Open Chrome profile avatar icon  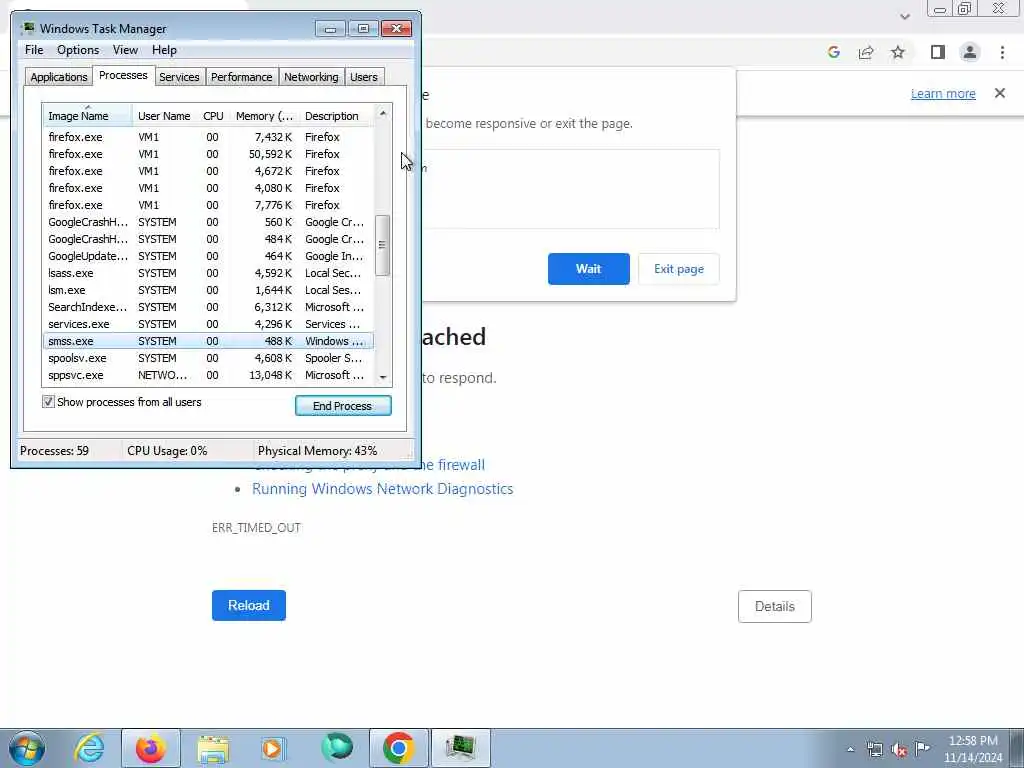pos(970,52)
